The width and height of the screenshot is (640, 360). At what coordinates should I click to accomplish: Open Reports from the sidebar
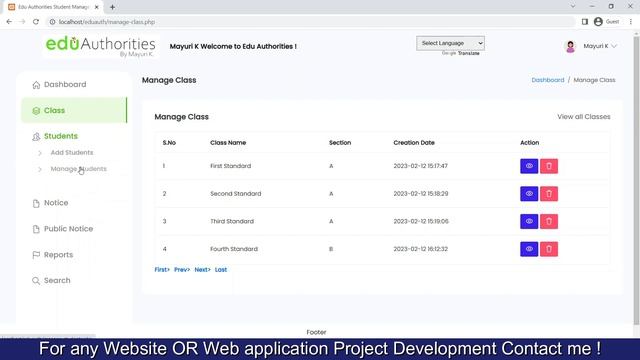pos(58,255)
